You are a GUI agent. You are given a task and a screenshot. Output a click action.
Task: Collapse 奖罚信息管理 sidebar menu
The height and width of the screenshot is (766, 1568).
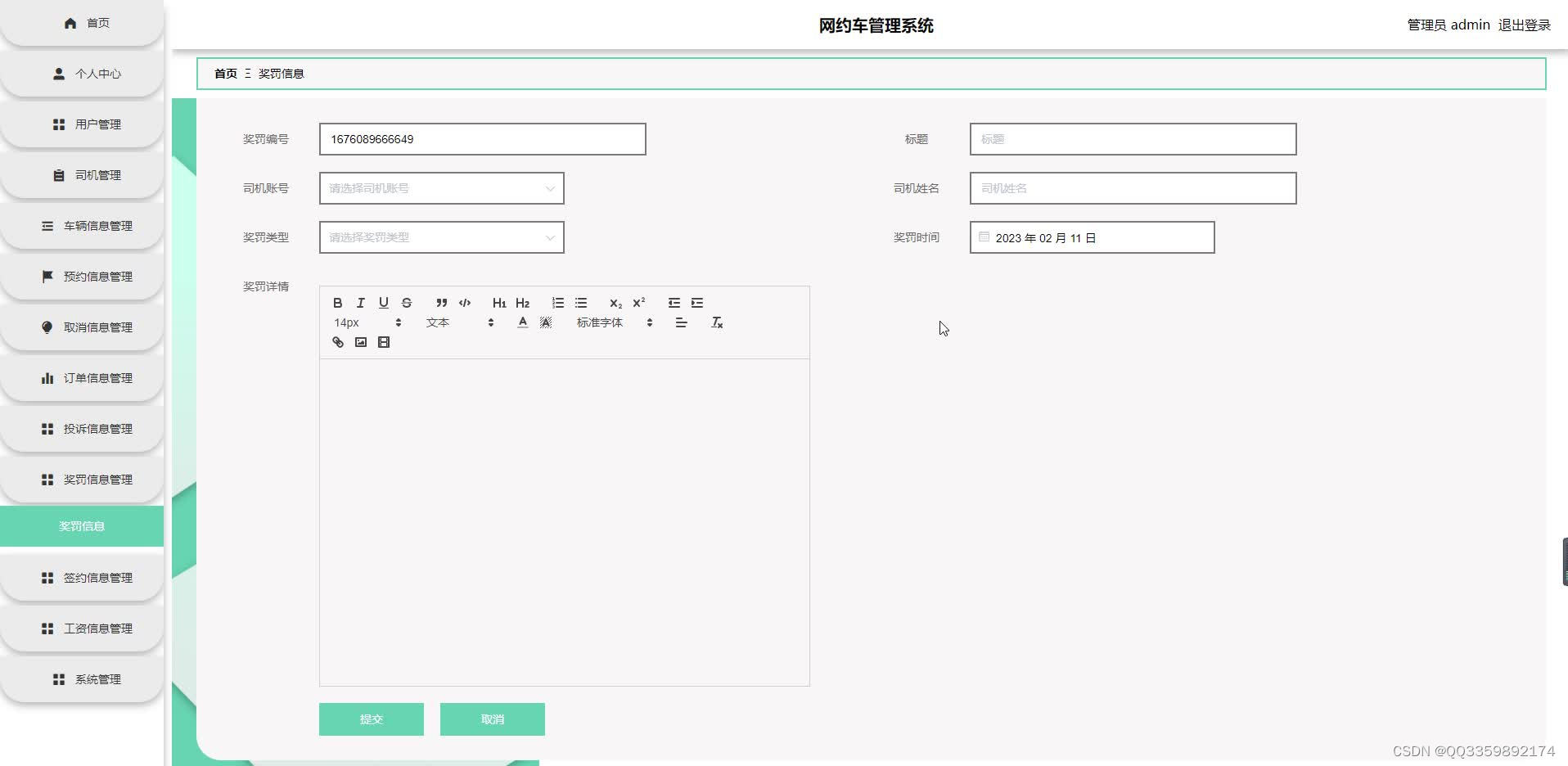(x=82, y=480)
